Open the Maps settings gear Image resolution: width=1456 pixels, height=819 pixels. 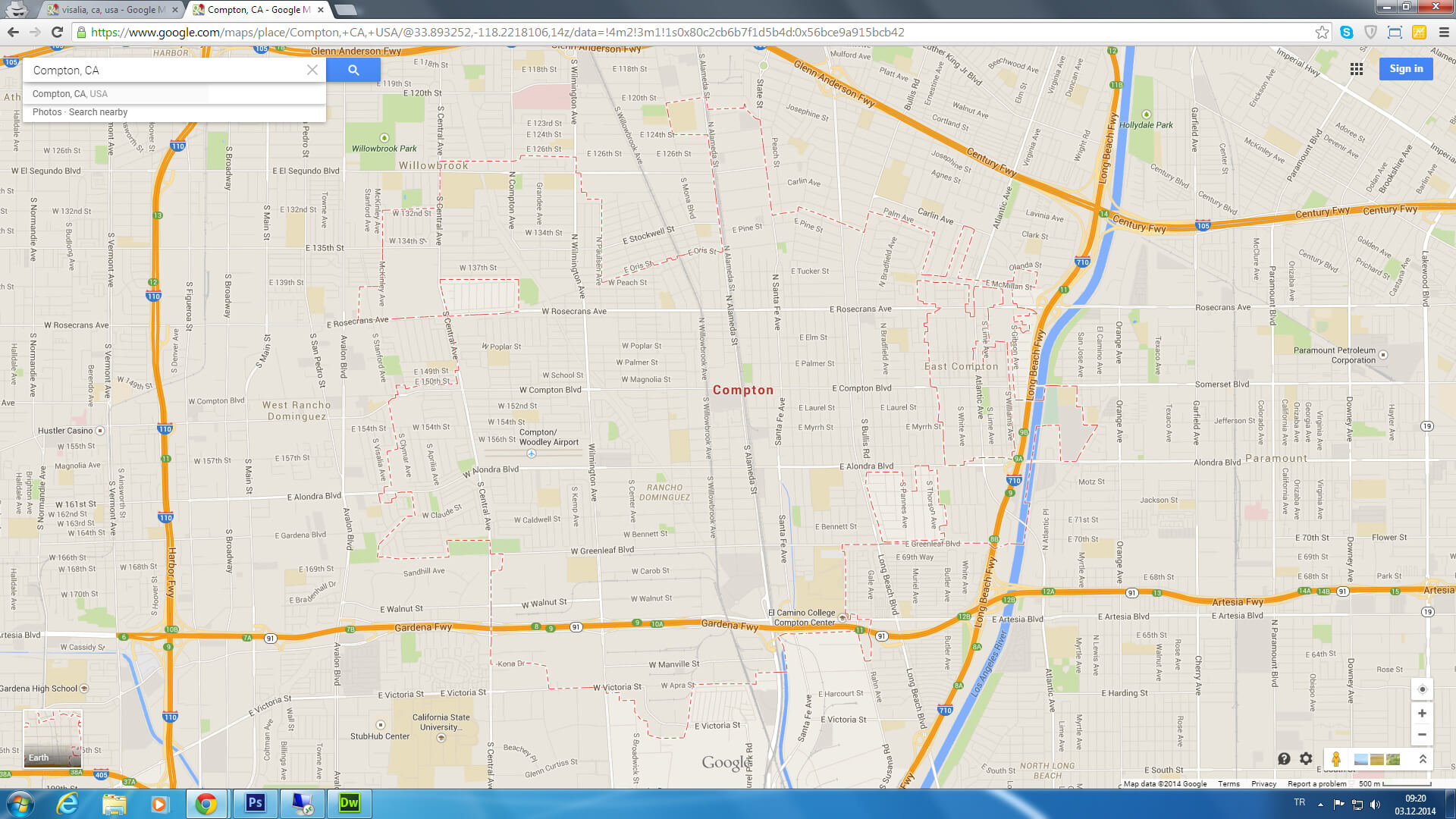tap(1306, 758)
